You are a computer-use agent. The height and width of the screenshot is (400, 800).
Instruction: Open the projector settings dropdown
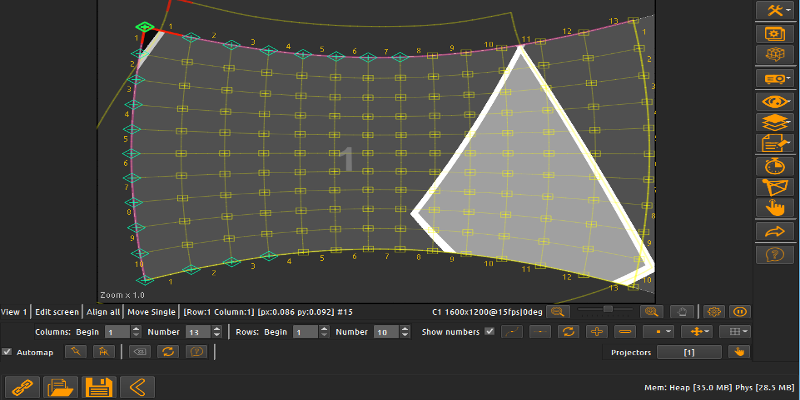775,78
